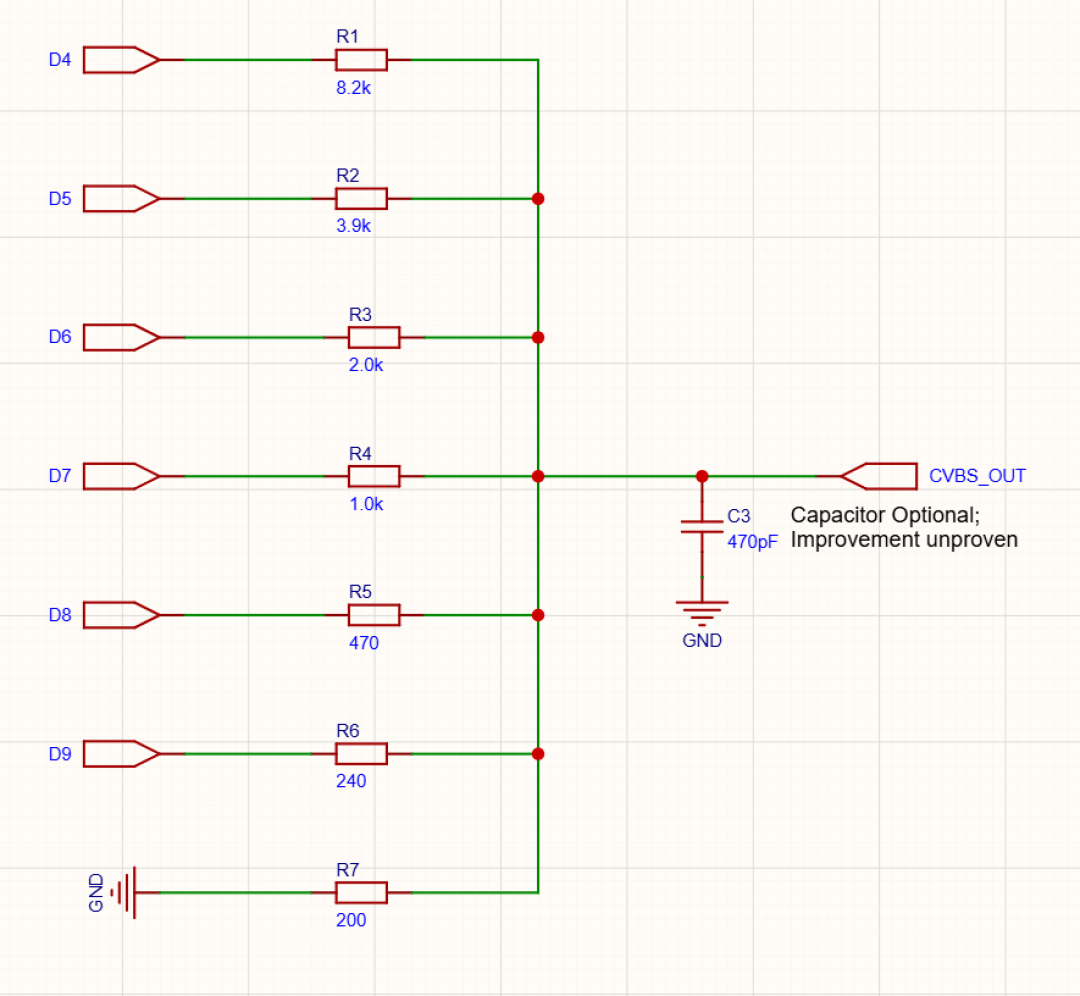This screenshot has width=1080, height=996.
Task: Click resistor R6 symbol body
Action: click(362, 754)
